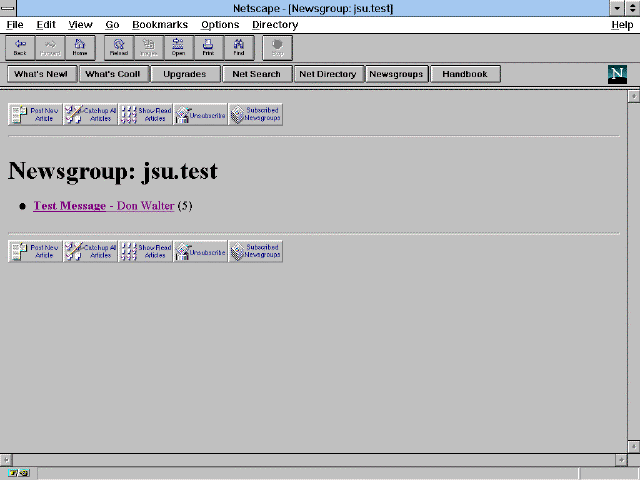Open the Test Message article link
Image resolution: width=640 pixels, height=480 pixels.
point(70,206)
